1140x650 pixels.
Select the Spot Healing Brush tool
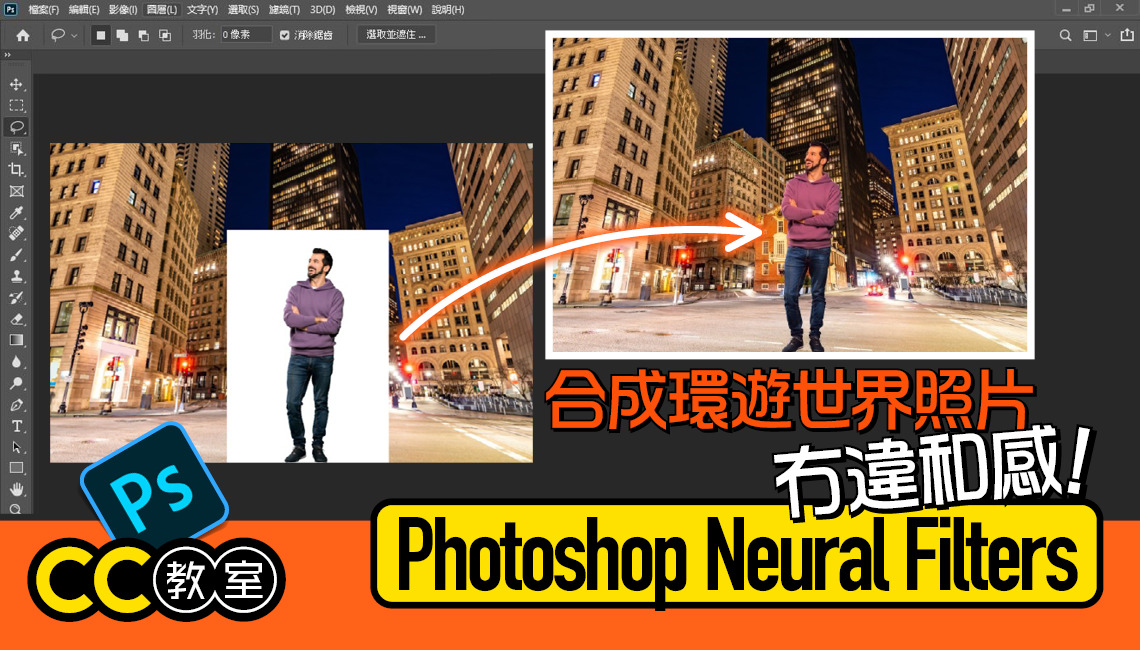tap(16, 233)
